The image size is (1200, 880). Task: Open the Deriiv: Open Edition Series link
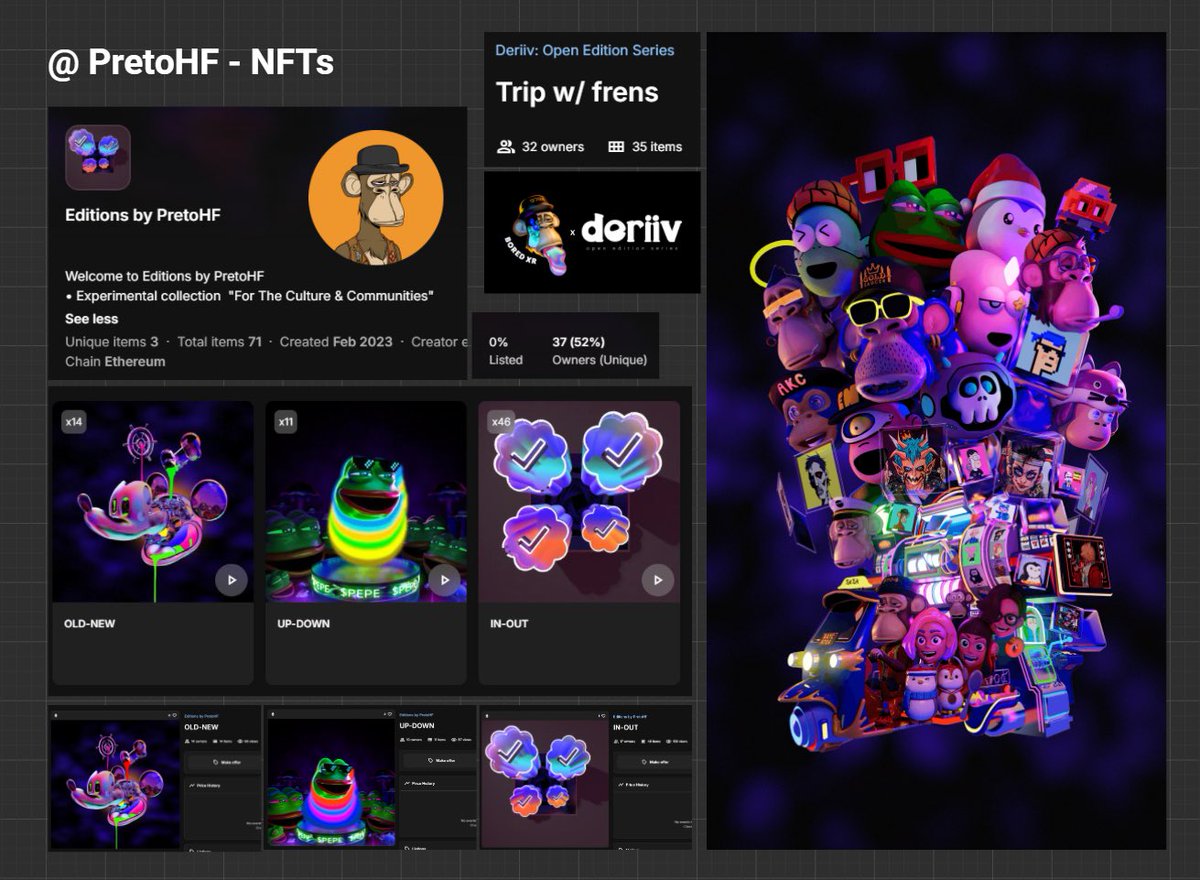[585, 50]
